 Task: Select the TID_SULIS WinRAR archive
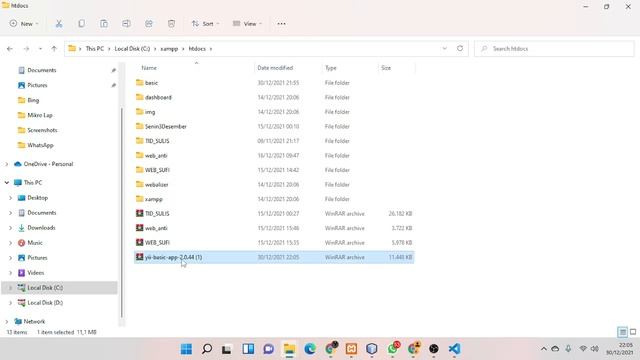(274, 213)
